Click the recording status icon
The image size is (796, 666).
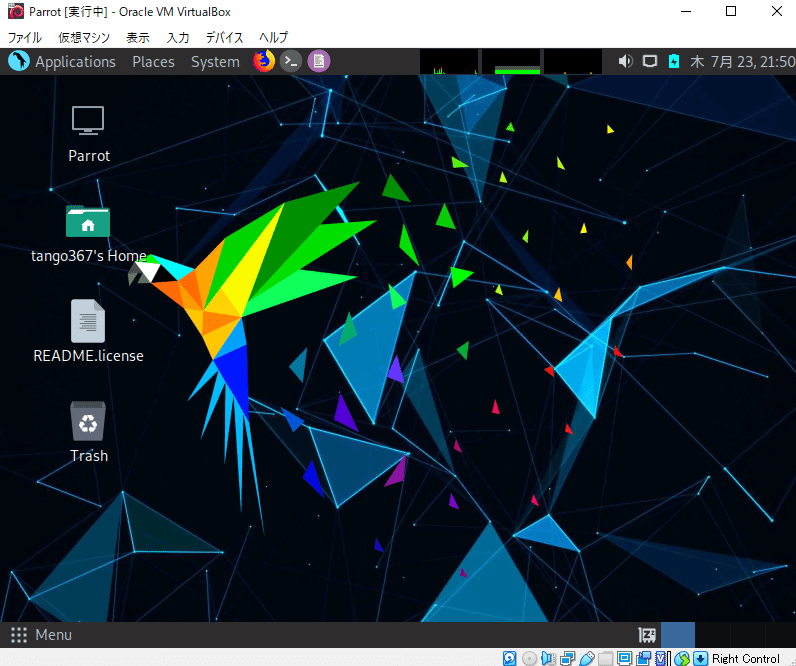[x=644, y=658]
